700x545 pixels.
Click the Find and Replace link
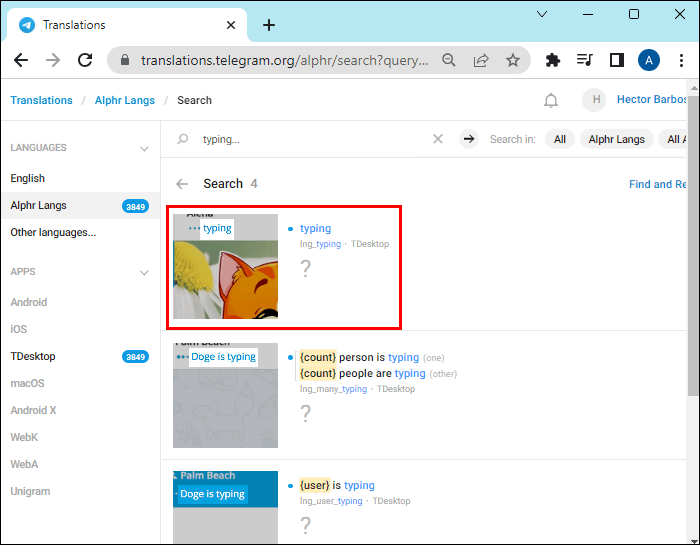(657, 184)
